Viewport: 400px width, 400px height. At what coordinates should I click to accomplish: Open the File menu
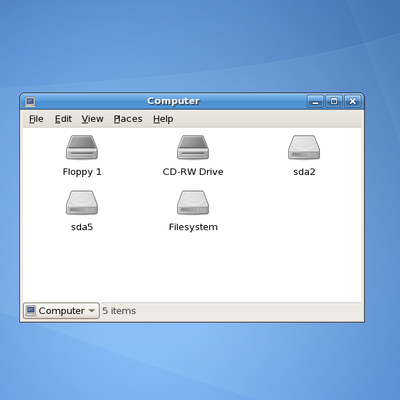(x=36, y=119)
